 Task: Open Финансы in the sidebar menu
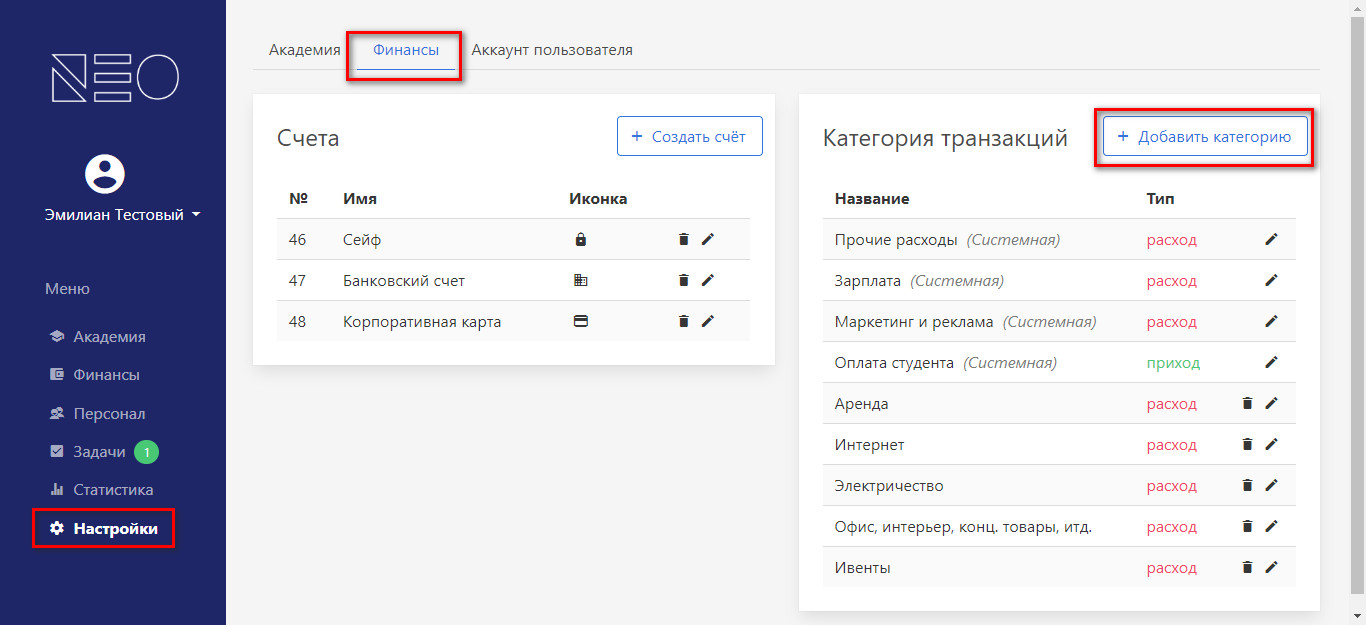pos(106,375)
